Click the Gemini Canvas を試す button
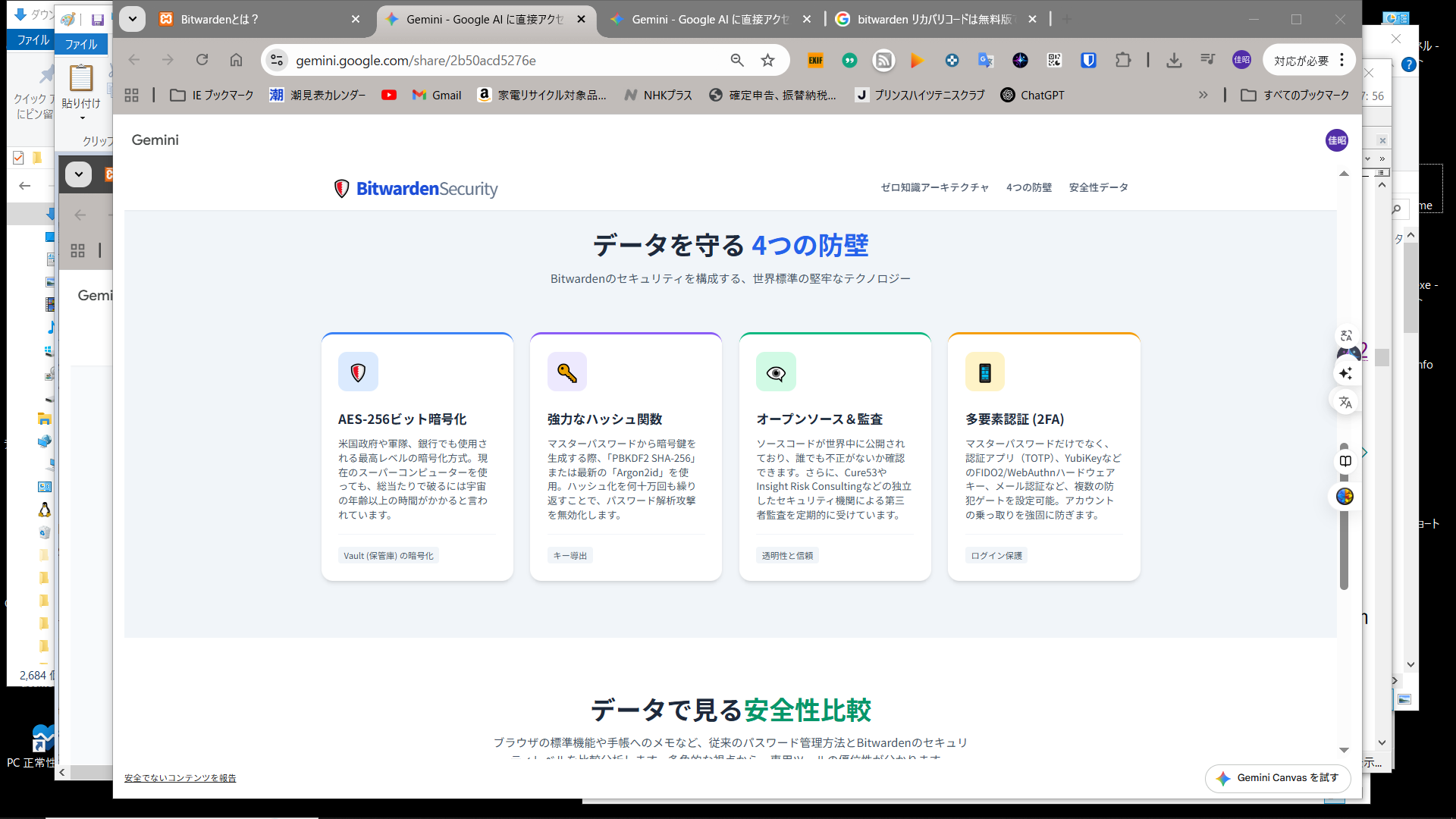1456x819 pixels. click(x=1278, y=778)
